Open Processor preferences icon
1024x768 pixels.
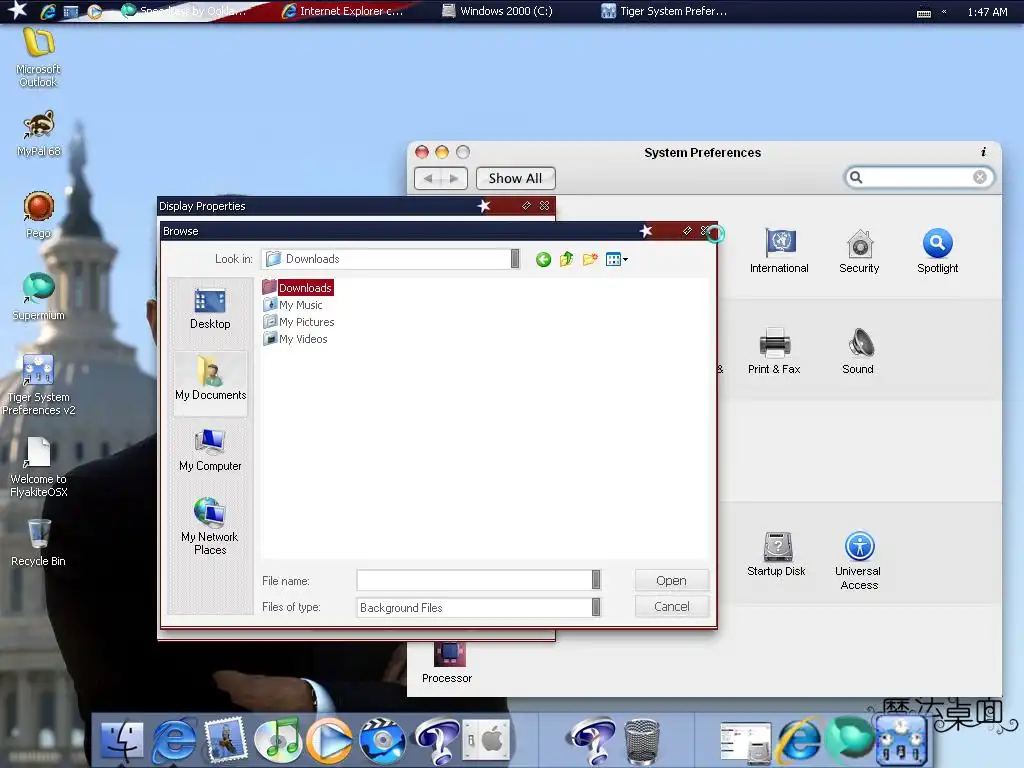click(447, 663)
